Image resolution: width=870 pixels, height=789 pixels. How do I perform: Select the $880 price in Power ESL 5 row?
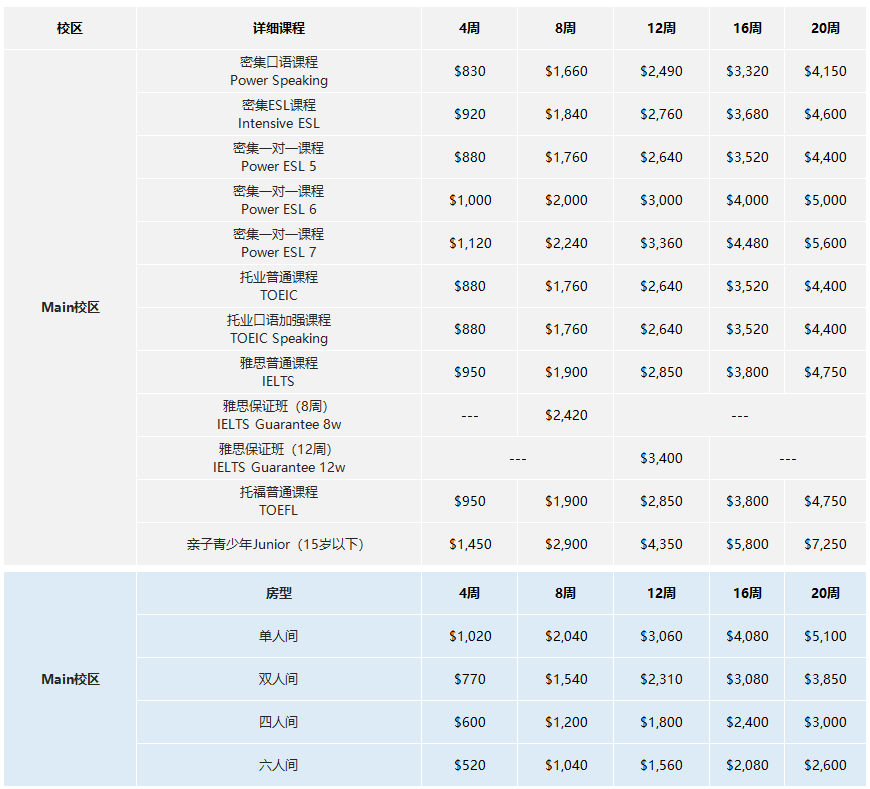[x=469, y=157]
